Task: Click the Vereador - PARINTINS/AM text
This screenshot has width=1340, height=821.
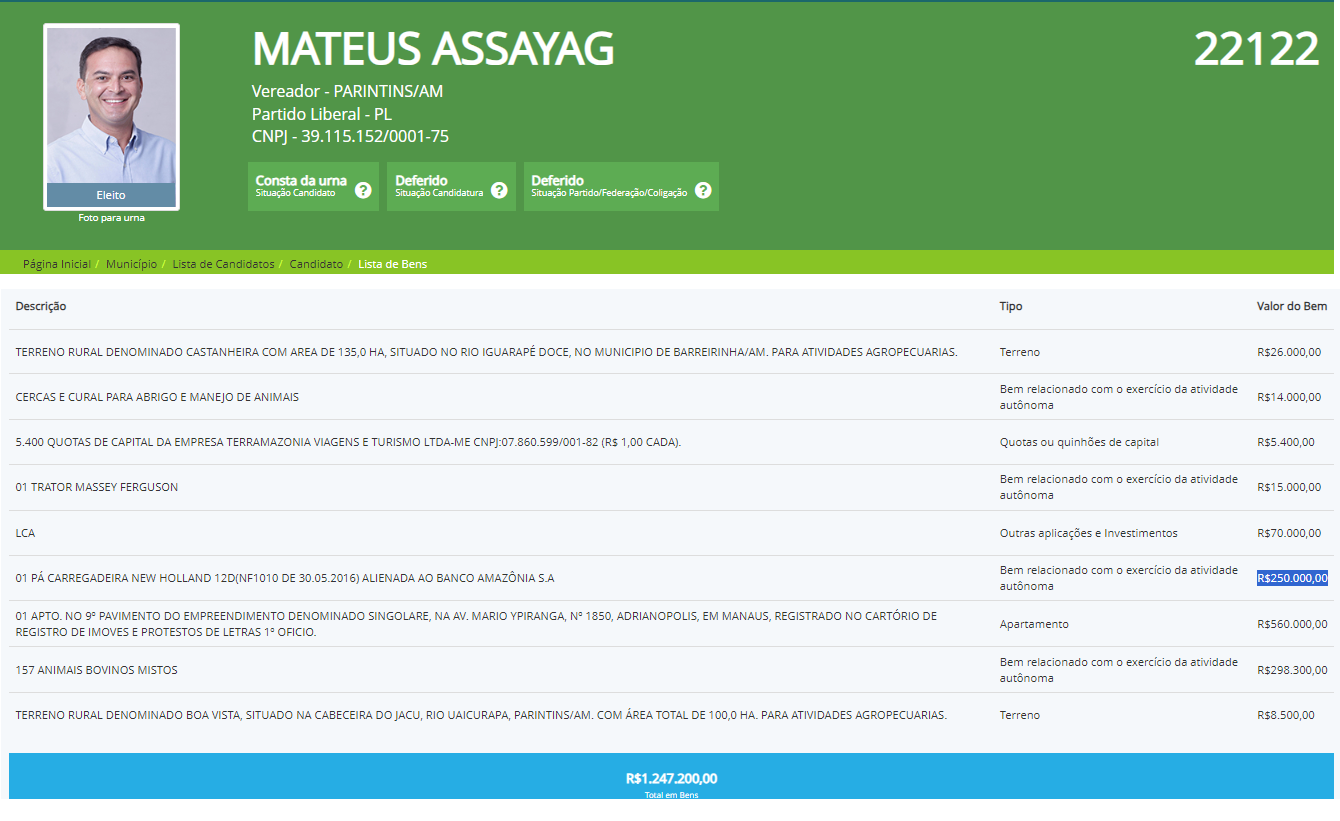Action: [347, 91]
